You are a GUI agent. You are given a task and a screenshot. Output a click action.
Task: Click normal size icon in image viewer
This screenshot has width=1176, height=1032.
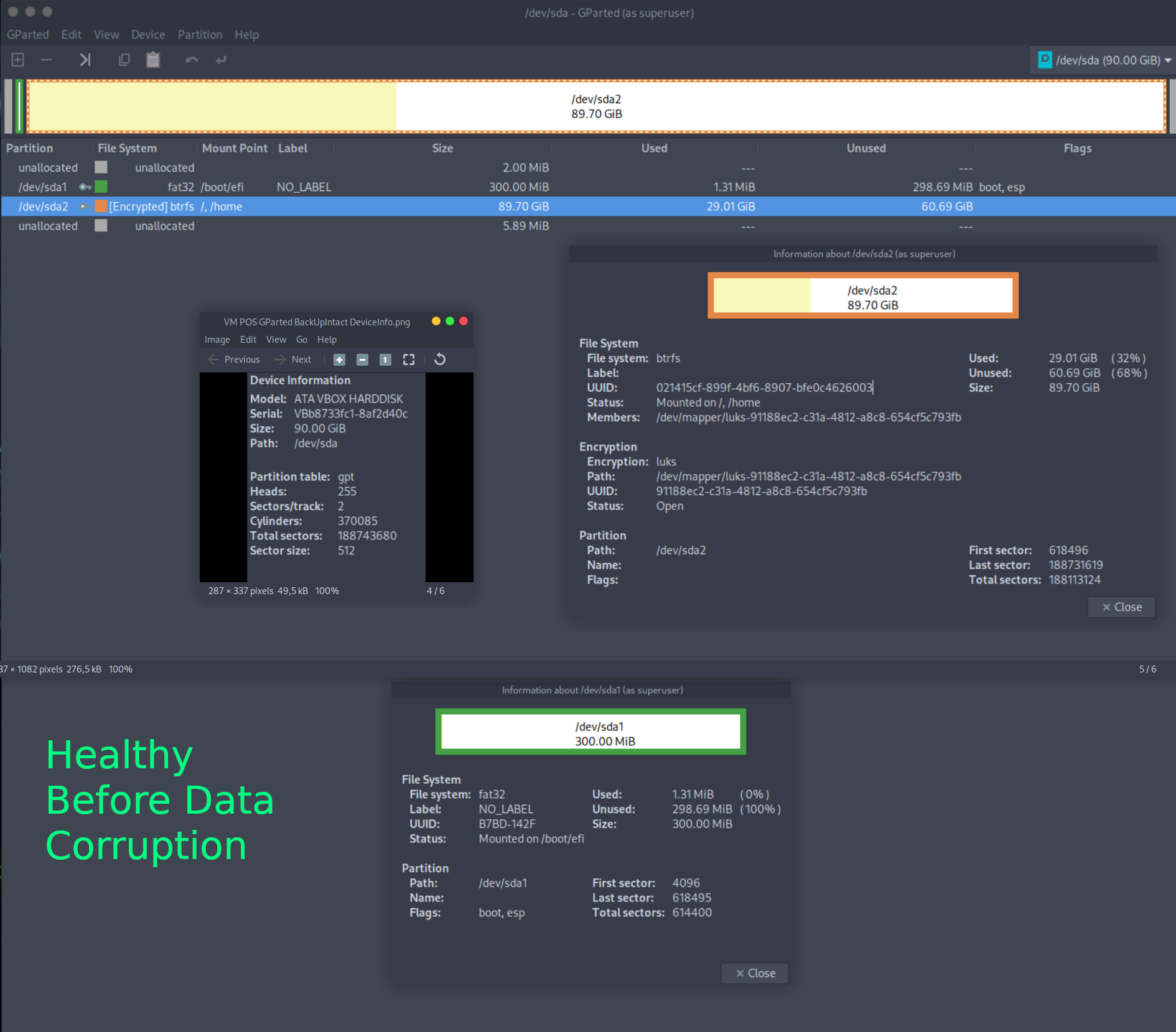pyautogui.click(x=385, y=360)
